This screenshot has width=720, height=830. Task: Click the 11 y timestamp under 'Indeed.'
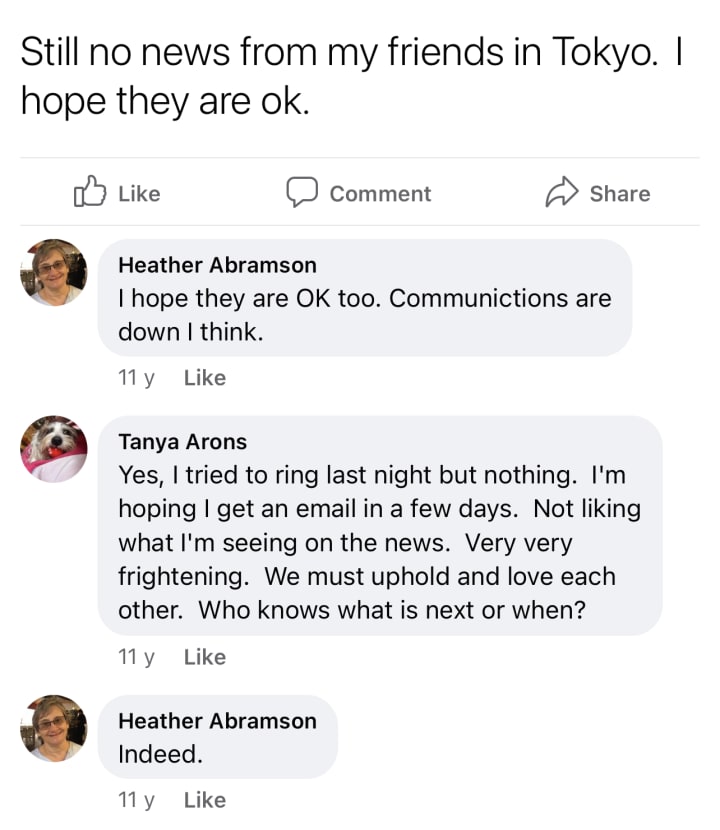pyautogui.click(x=137, y=800)
